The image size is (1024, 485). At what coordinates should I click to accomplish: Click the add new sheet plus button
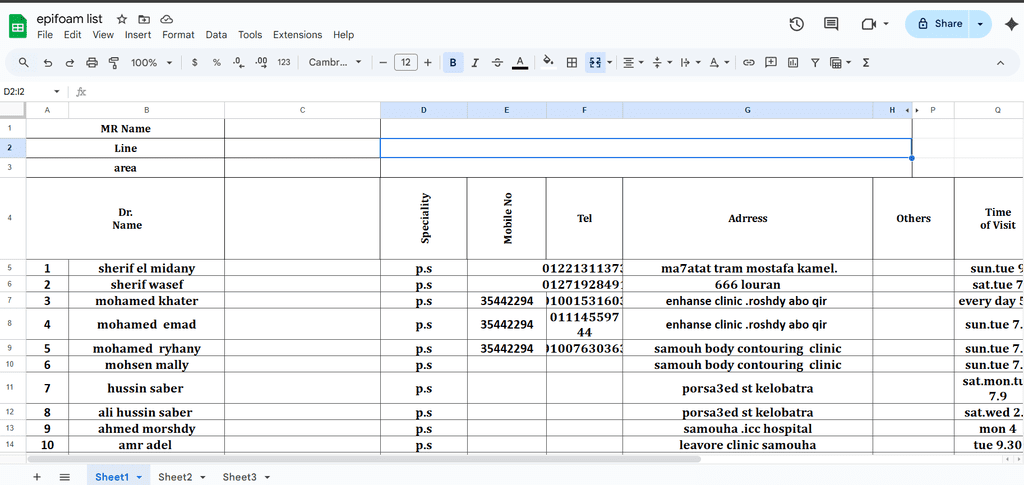click(x=37, y=477)
